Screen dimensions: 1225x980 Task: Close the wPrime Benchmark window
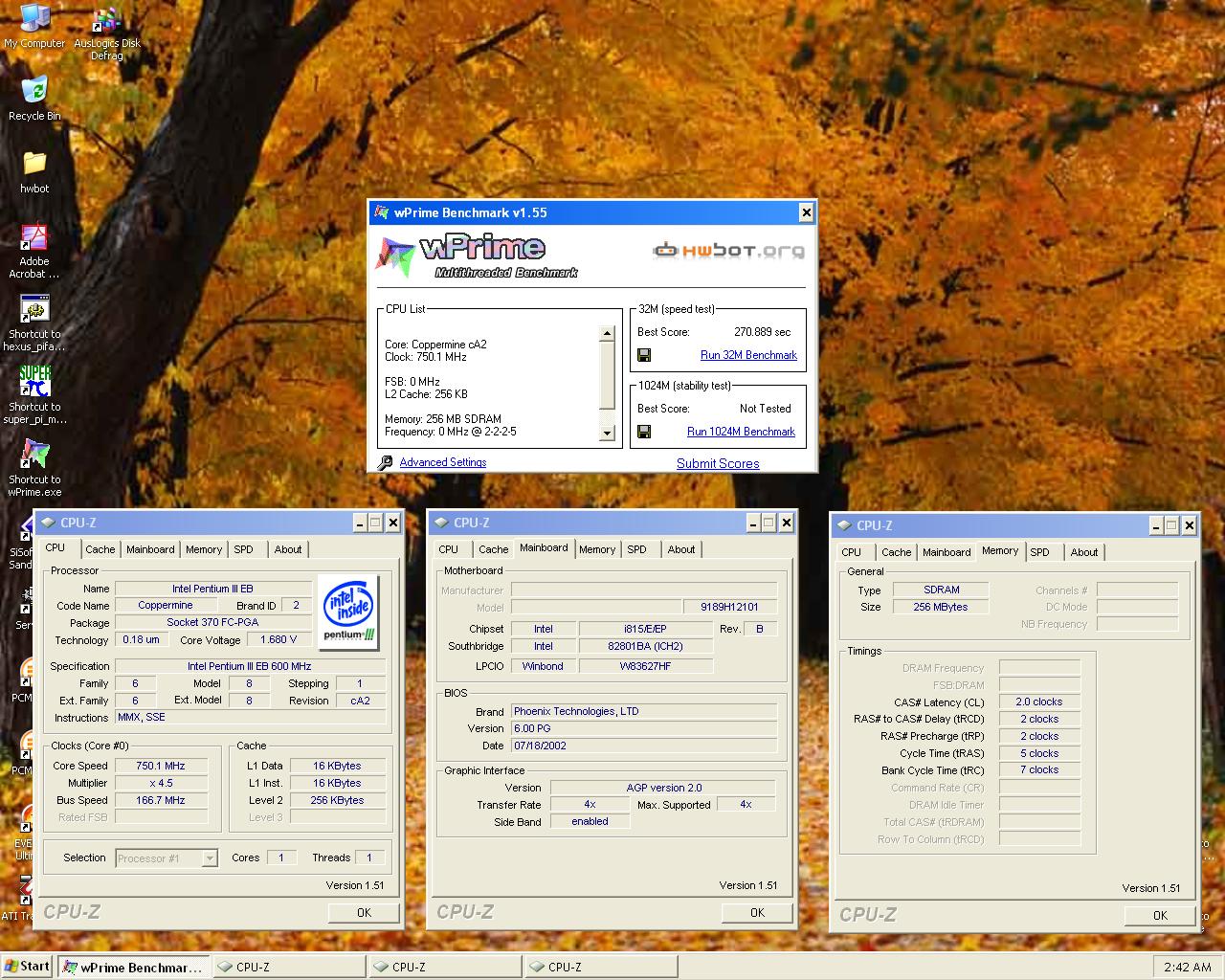806,212
